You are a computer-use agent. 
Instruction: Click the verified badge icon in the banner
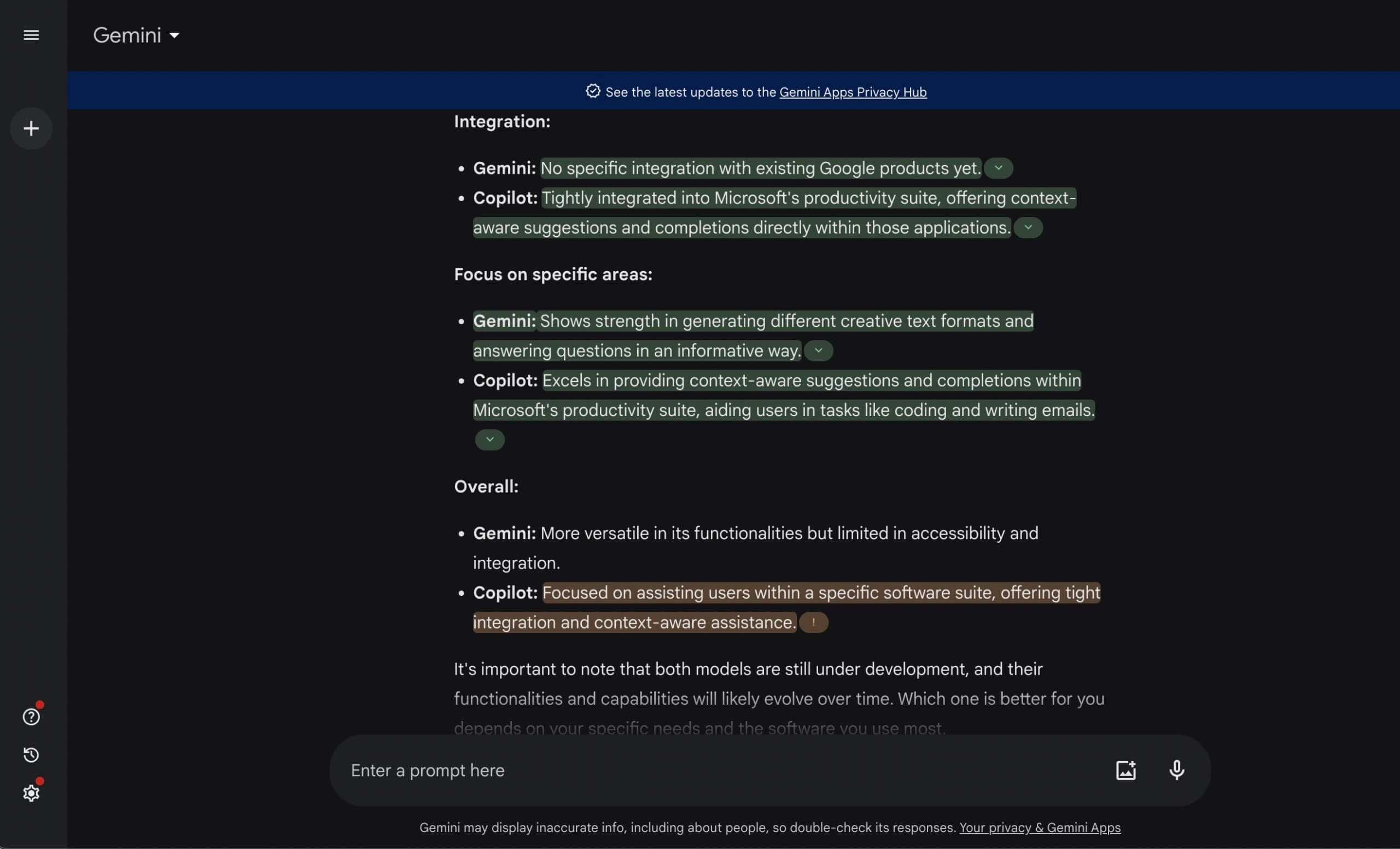[593, 91]
